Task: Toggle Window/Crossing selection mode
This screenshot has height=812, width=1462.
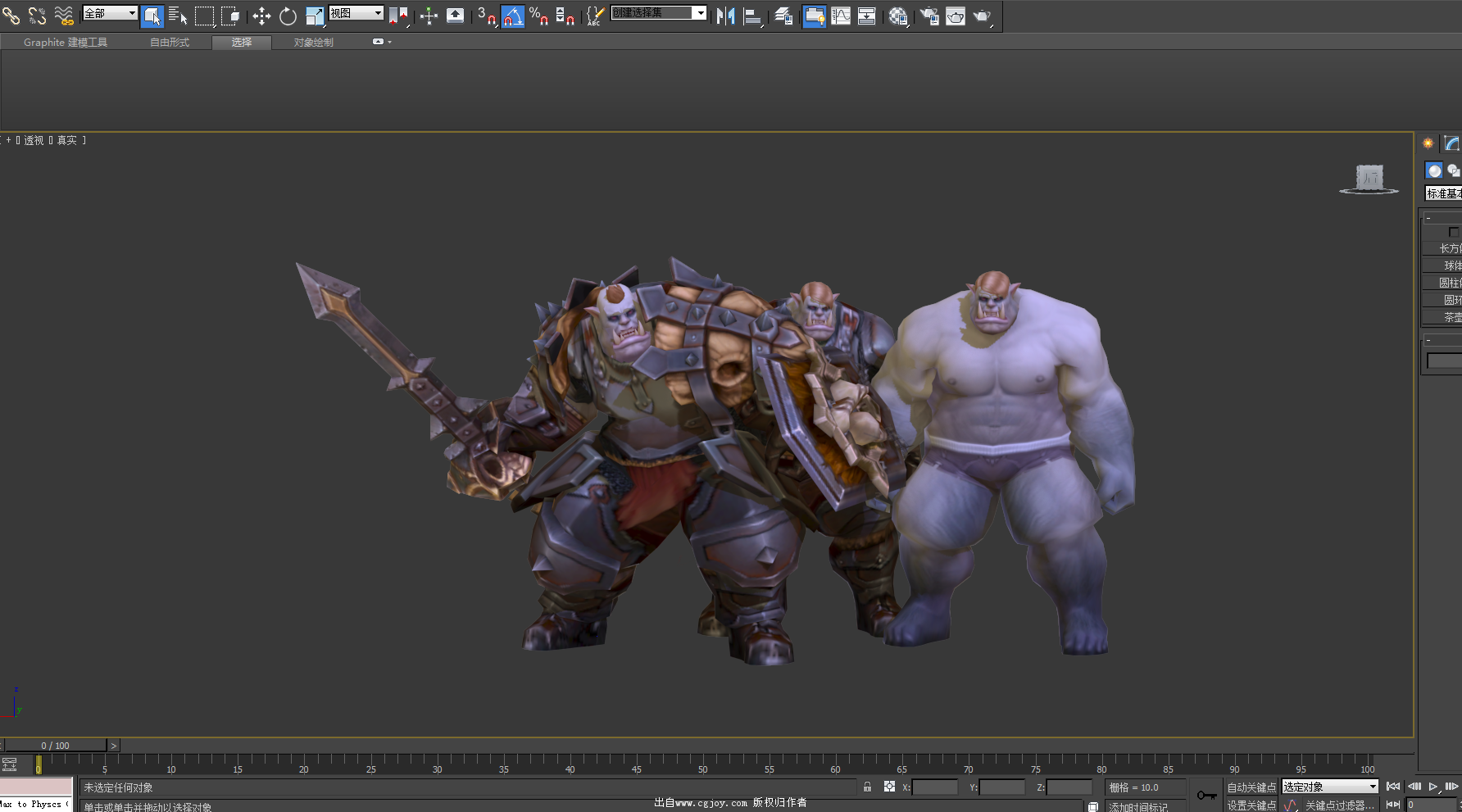Action: pyautogui.click(x=231, y=16)
